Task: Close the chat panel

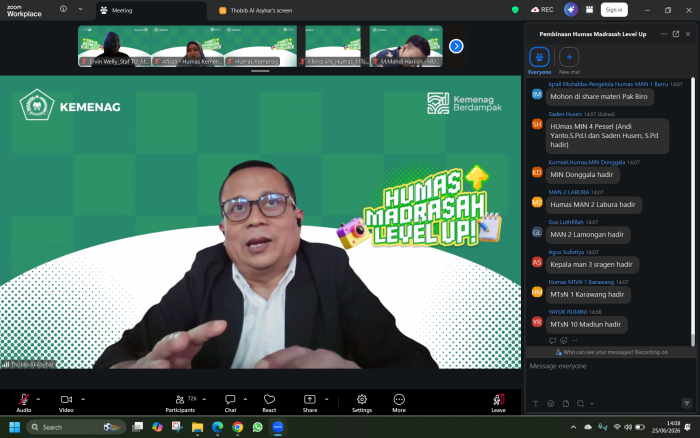Action: click(688, 34)
